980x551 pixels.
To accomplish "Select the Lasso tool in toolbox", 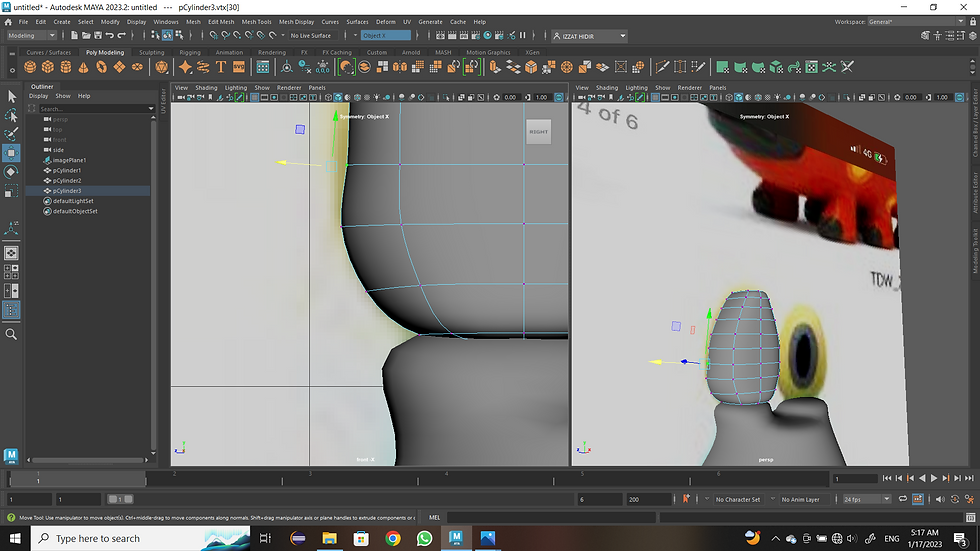I will click(11, 116).
